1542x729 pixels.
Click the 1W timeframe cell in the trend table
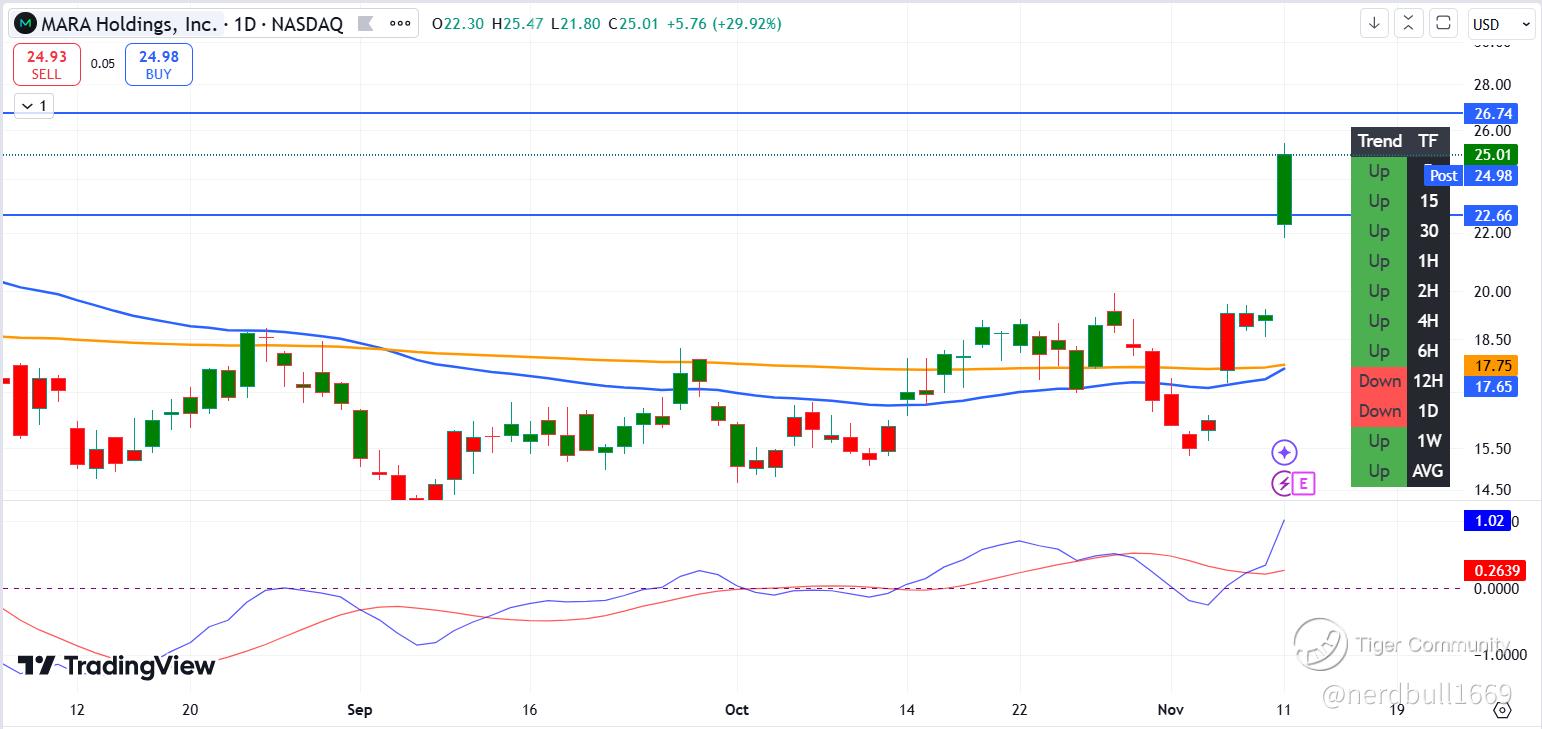[x=1428, y=441]
